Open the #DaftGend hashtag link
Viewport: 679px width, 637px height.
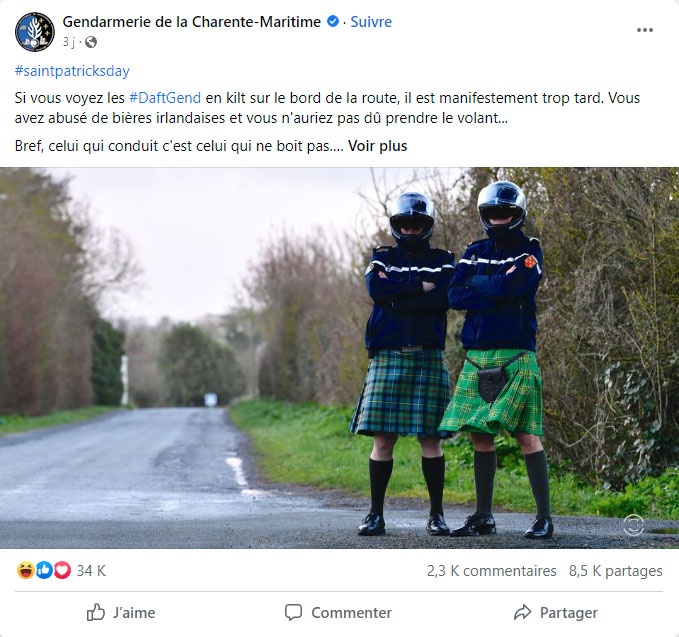(x=165, y=98)
